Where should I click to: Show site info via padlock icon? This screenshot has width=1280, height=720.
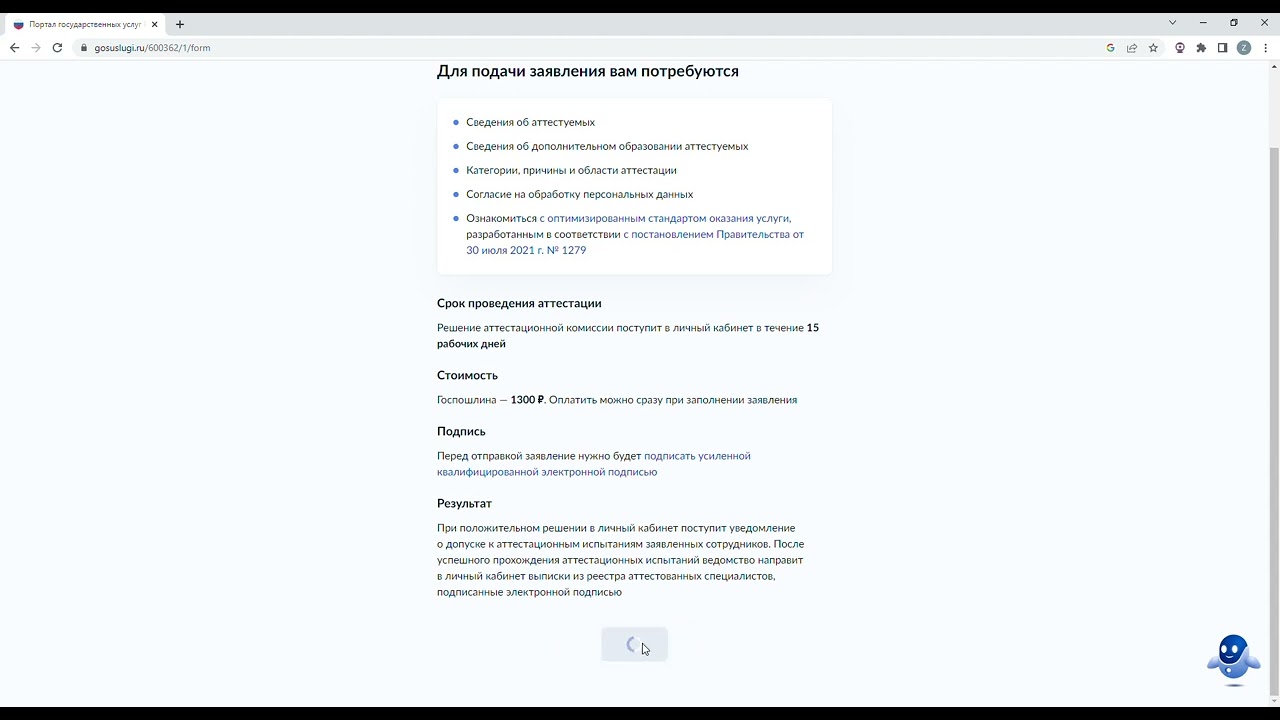[x=84, y=48]
